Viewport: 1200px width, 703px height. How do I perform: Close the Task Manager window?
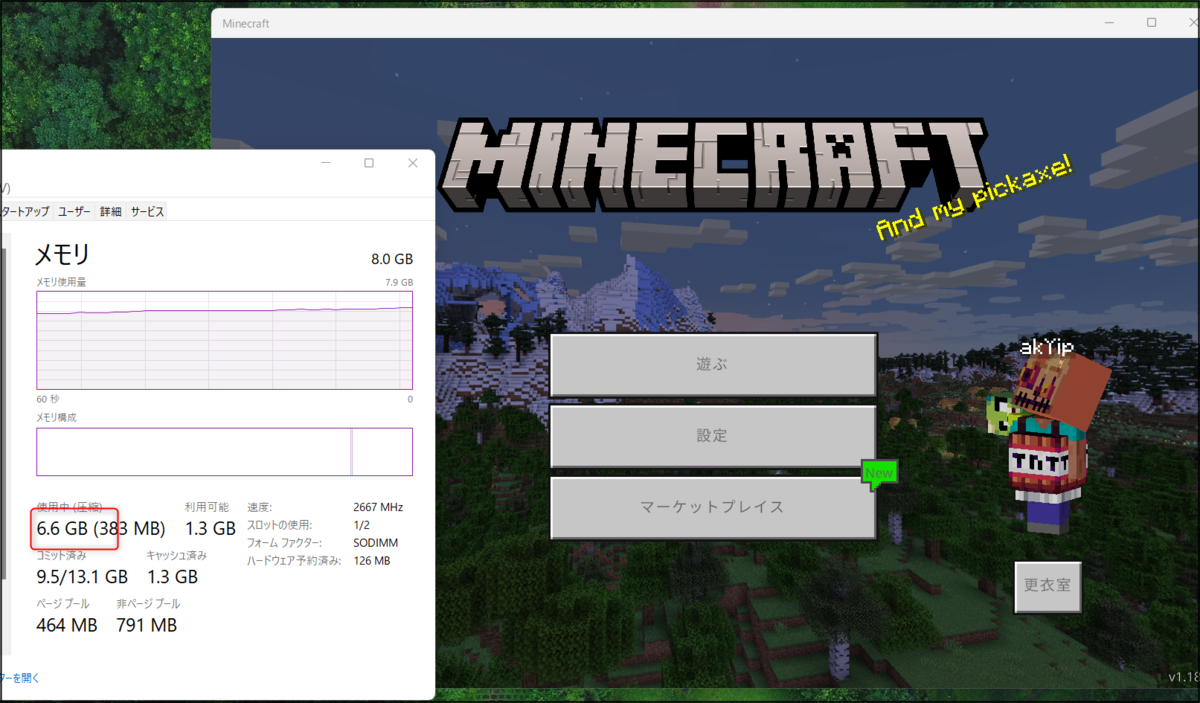(412, 163)
